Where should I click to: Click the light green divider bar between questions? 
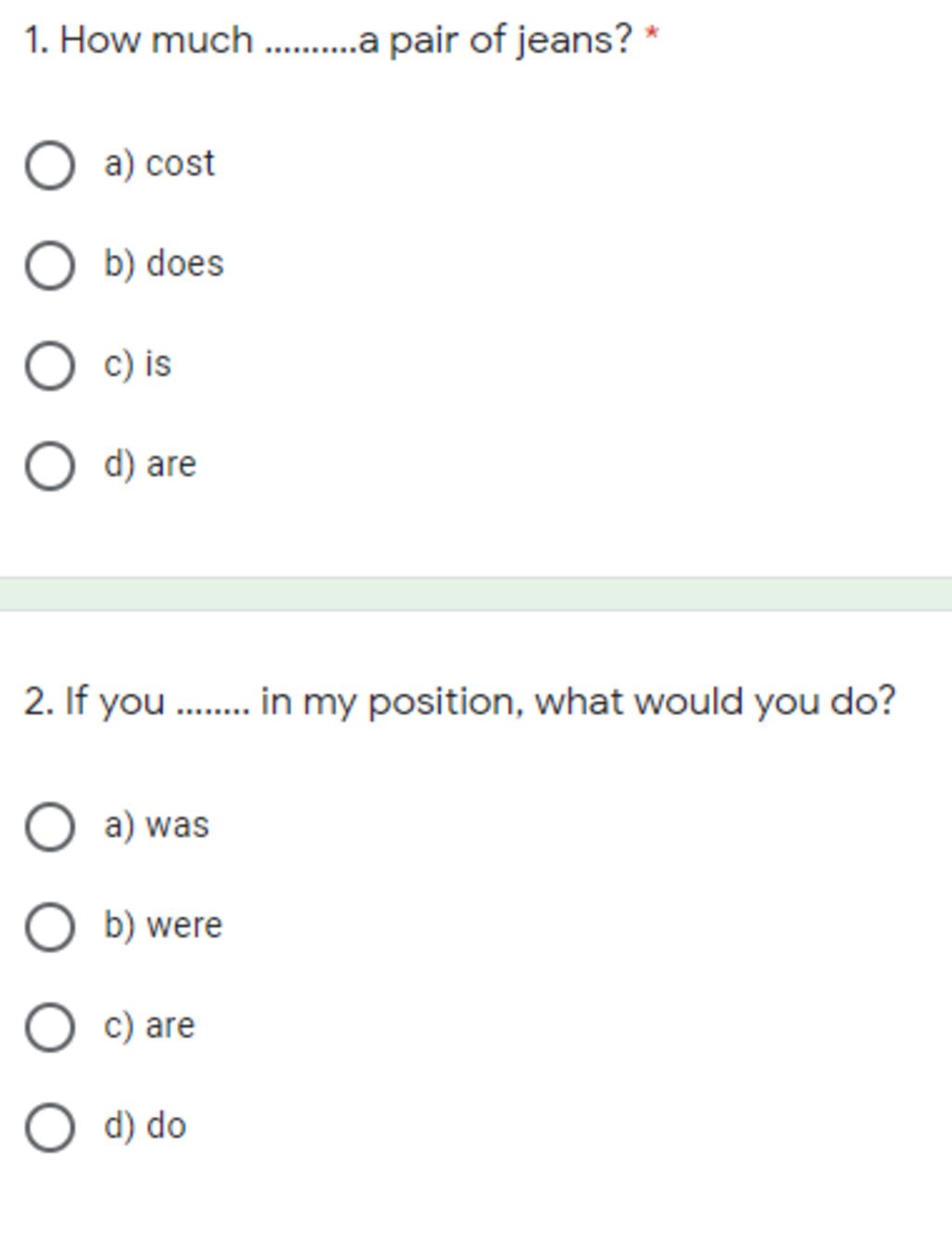[476, 593]
